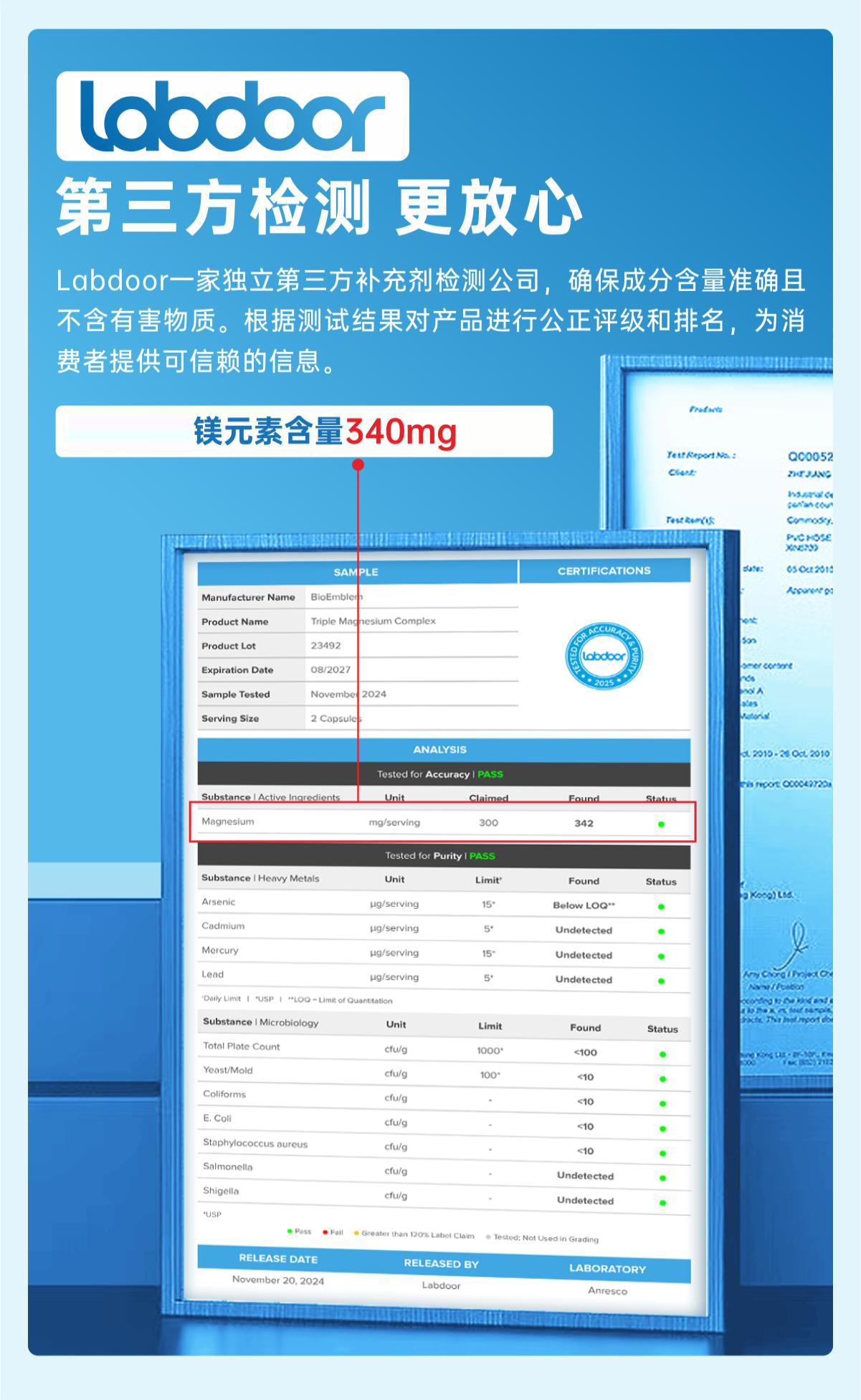
Task: Click the Labdoor 2025 accuracy and purity seal
Action: 604,656
